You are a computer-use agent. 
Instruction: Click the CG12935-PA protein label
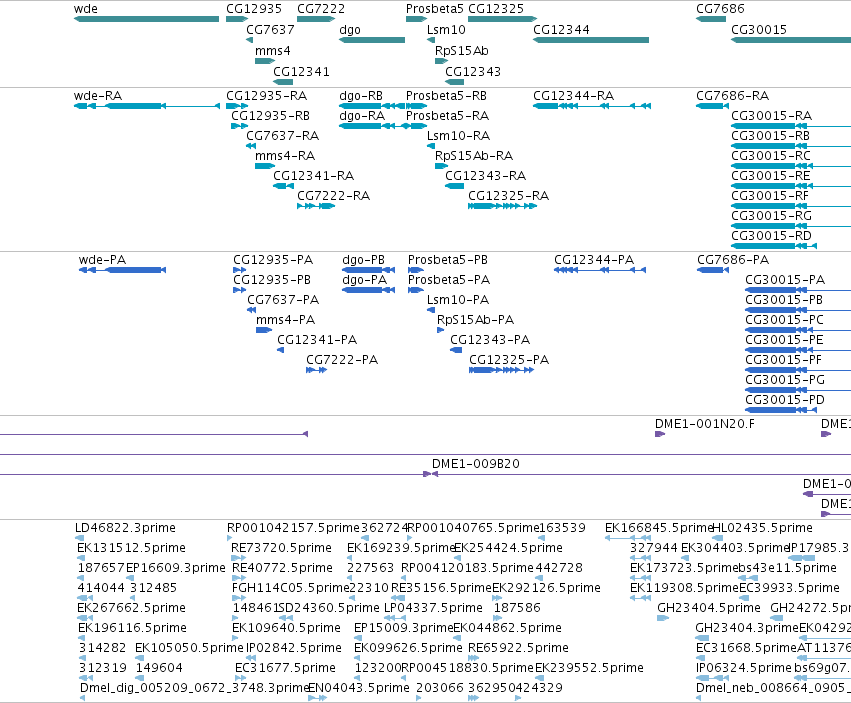coord(273,260)
